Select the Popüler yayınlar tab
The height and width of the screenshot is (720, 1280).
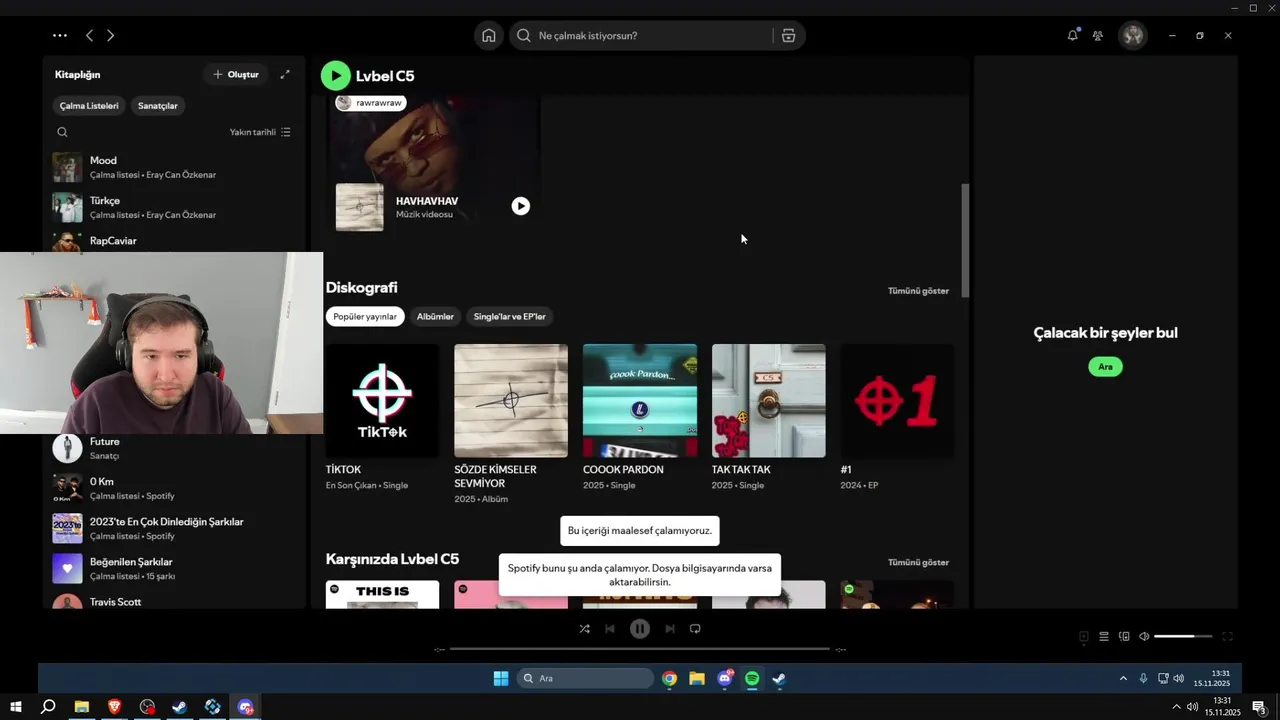[365, 316]
